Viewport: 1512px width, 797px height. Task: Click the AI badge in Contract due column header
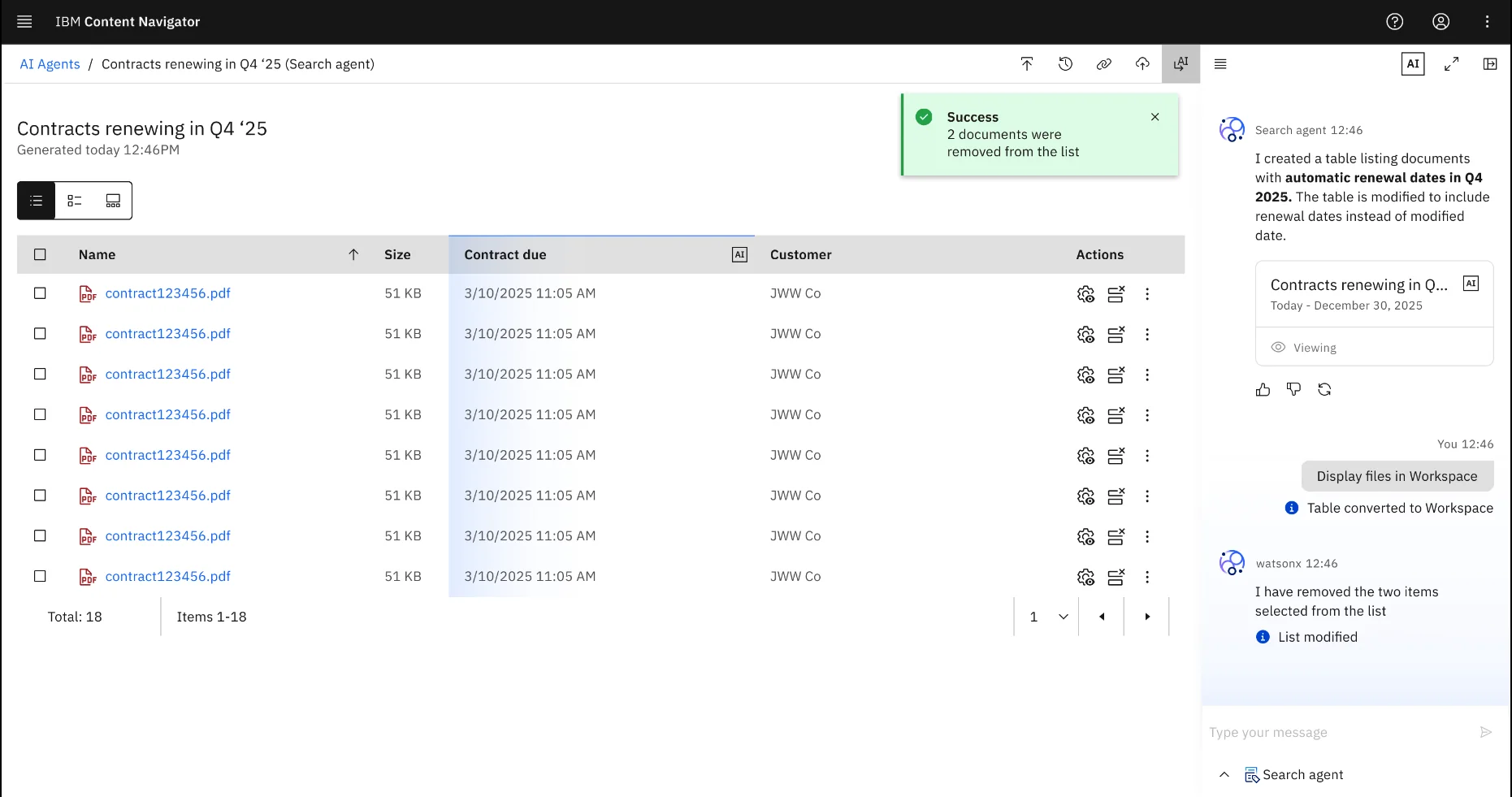pos(739,255)
